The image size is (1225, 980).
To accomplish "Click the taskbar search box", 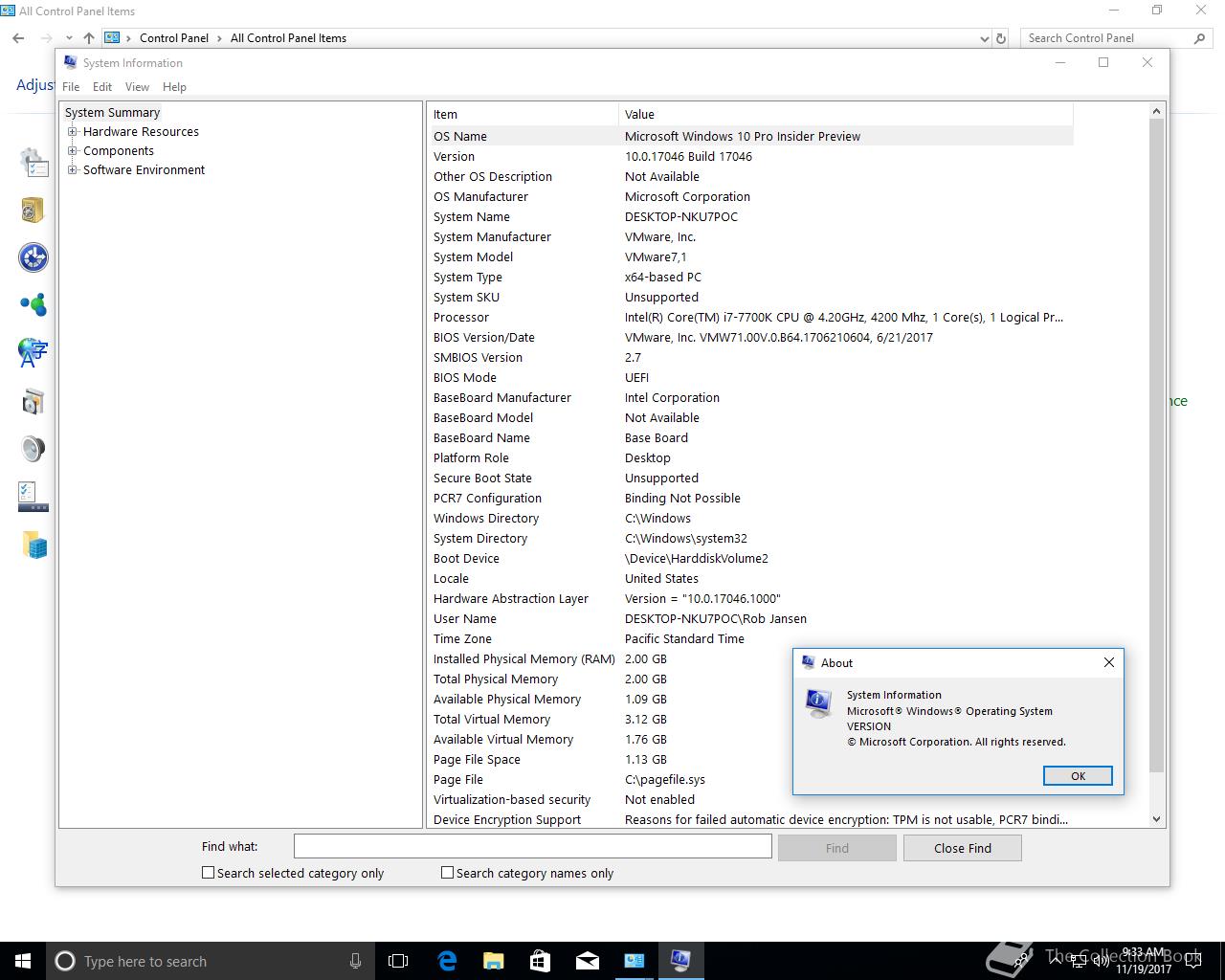I will pyautogui.click(x=209, y=961).
